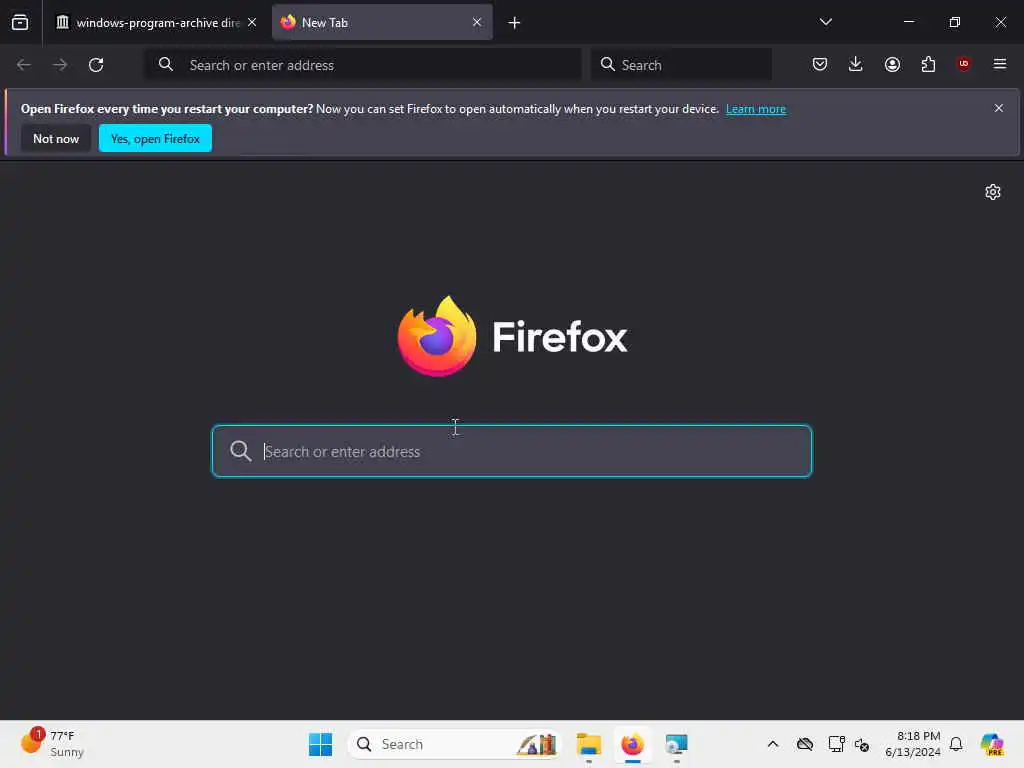
Task: Open File Explorer from taskbar
Action: click(x=588, y=744)
